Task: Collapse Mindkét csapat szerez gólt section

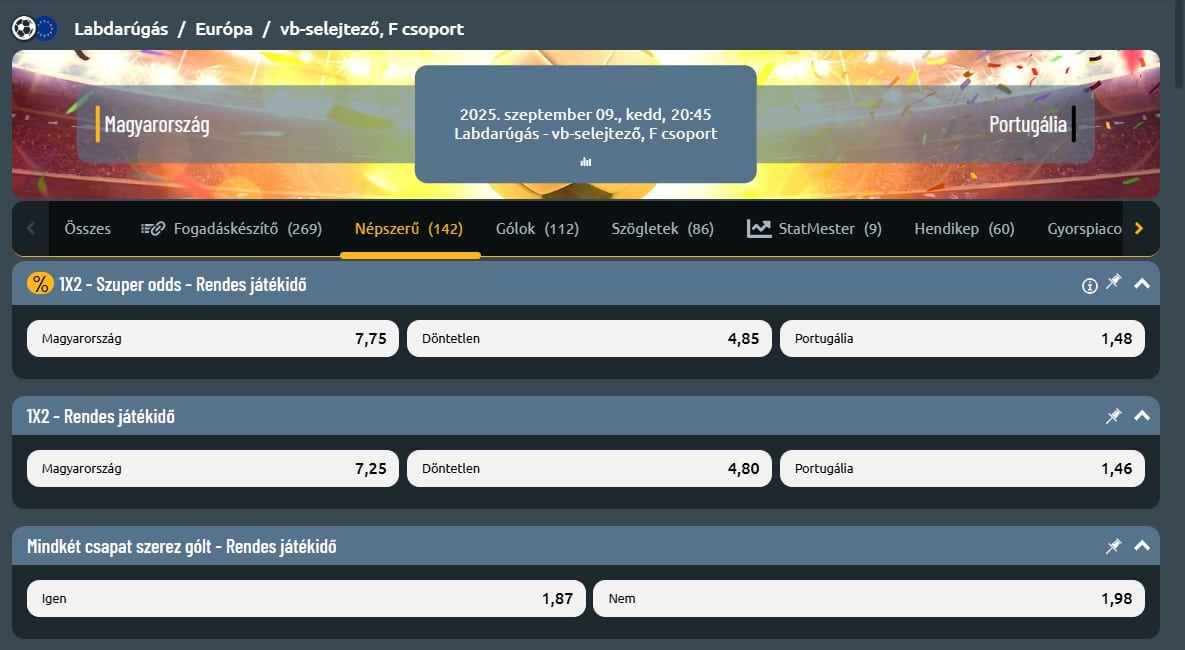Action: [1142, 546]
